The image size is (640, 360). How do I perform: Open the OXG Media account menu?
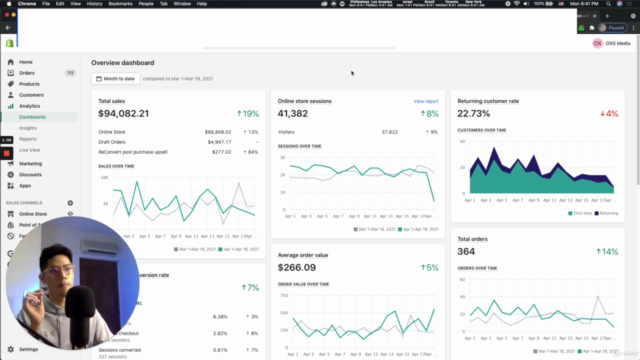611,43
